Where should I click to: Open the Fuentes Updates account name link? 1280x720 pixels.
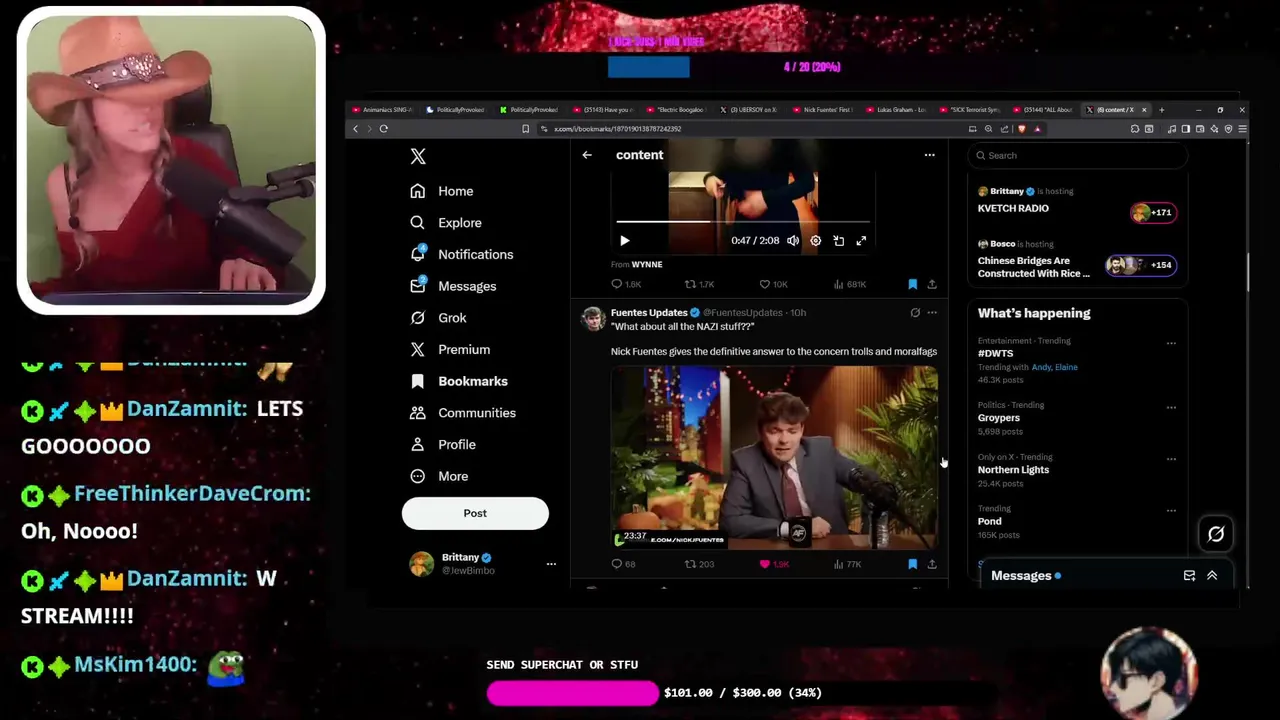tap(649, 313)
